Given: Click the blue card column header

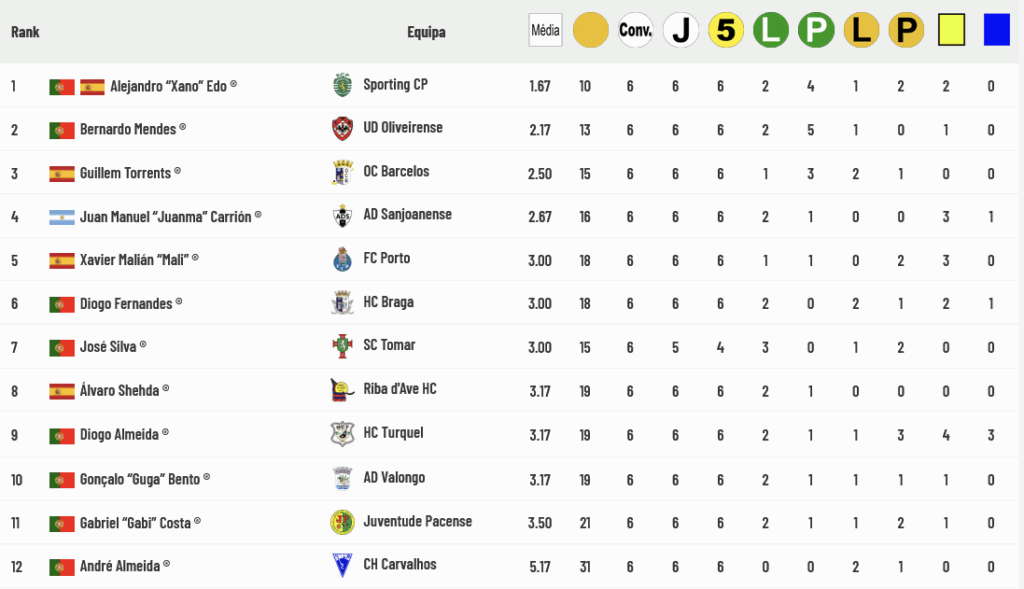Looking at the screenshot, I should click(996, 31).
